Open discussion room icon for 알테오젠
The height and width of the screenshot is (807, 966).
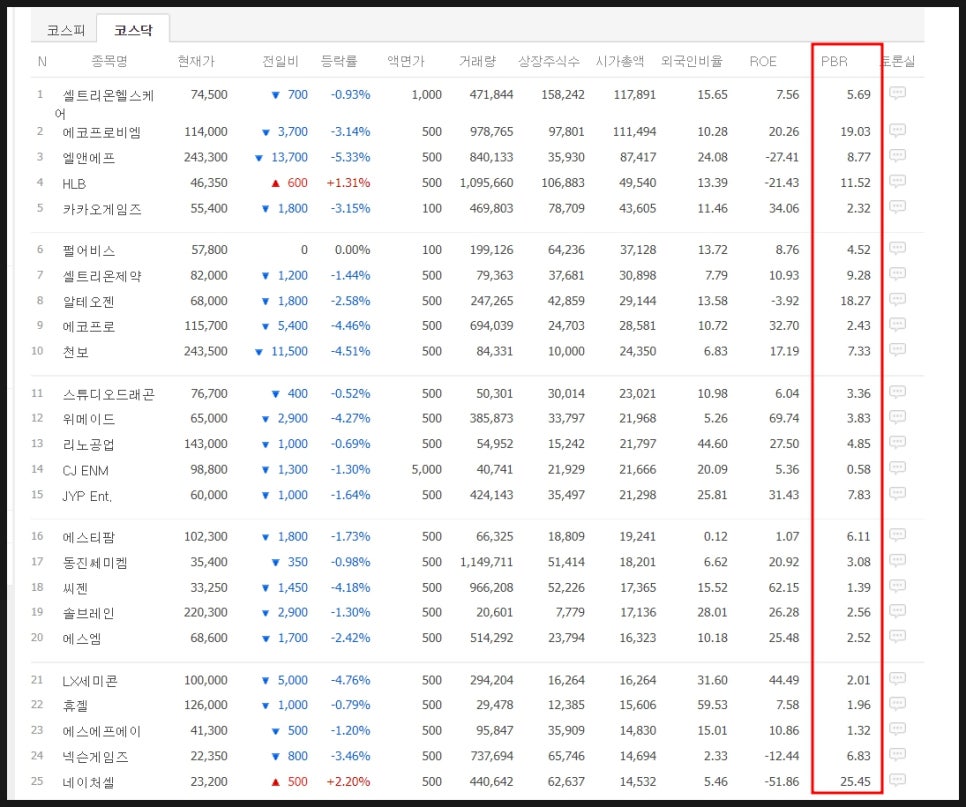897,300
